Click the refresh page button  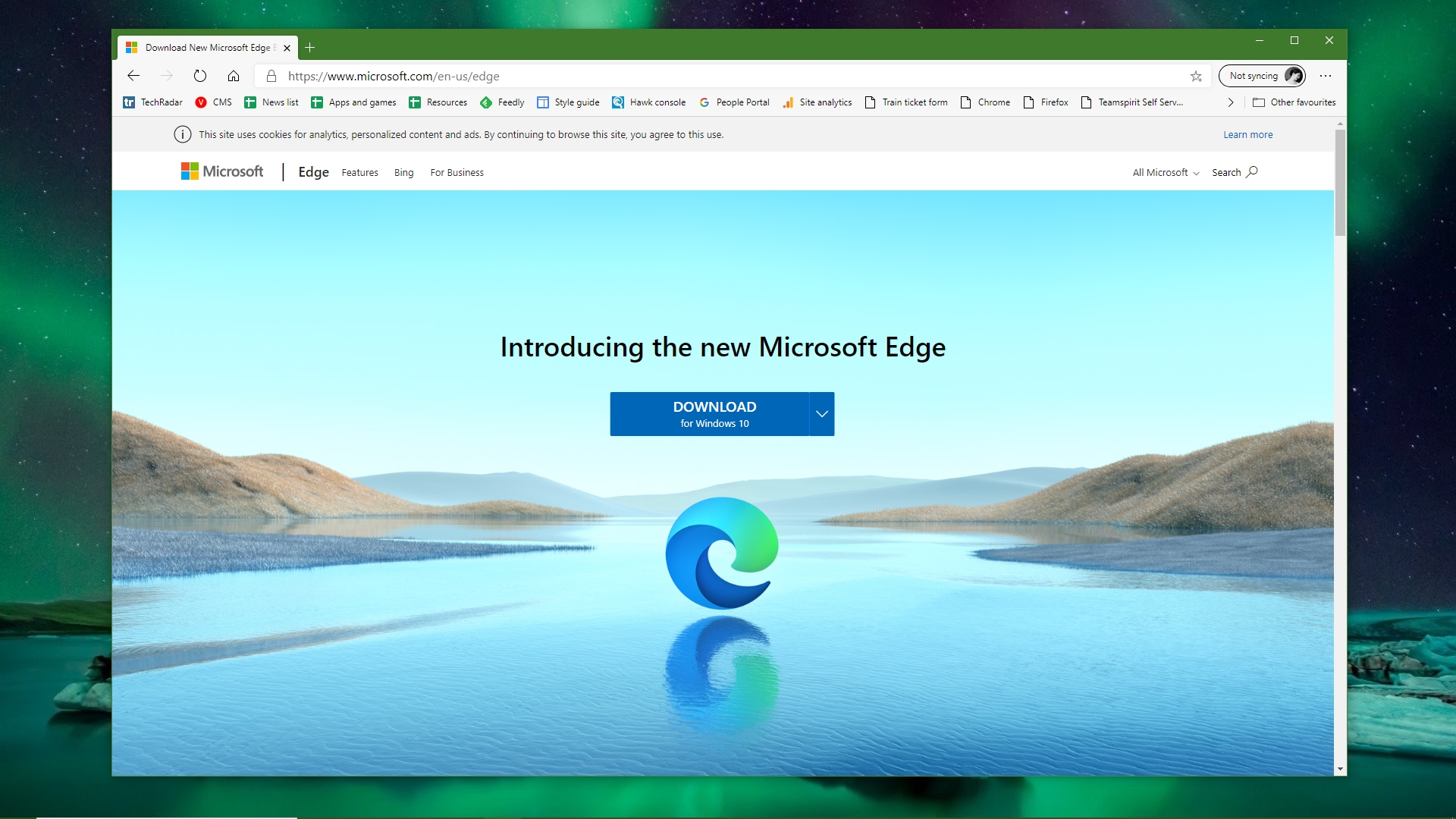199,75
